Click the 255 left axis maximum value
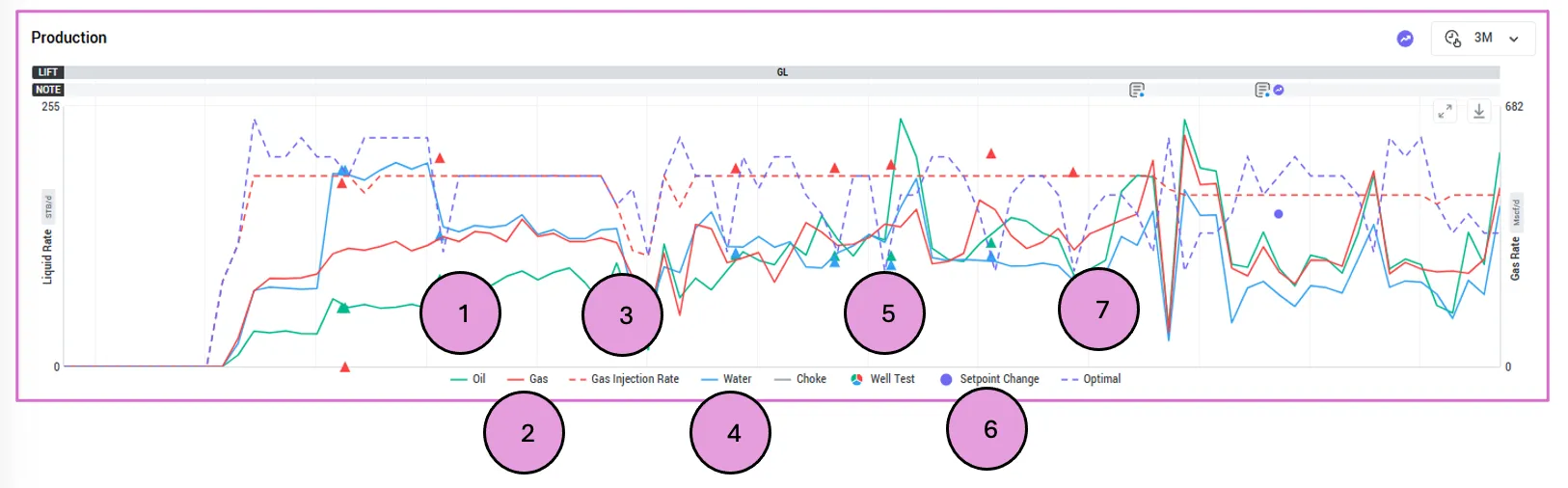 point(51,107)
